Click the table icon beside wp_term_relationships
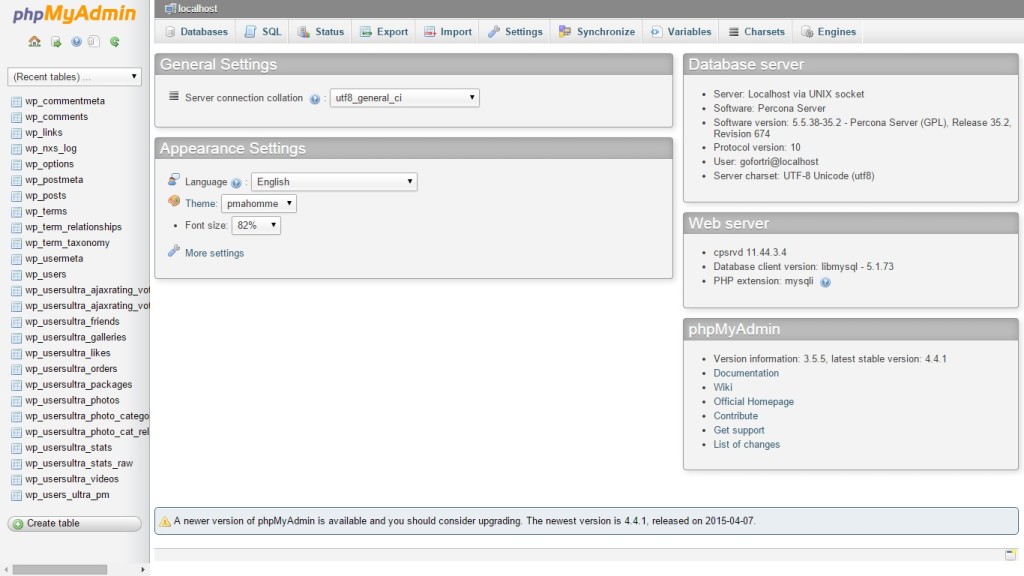 16,228
